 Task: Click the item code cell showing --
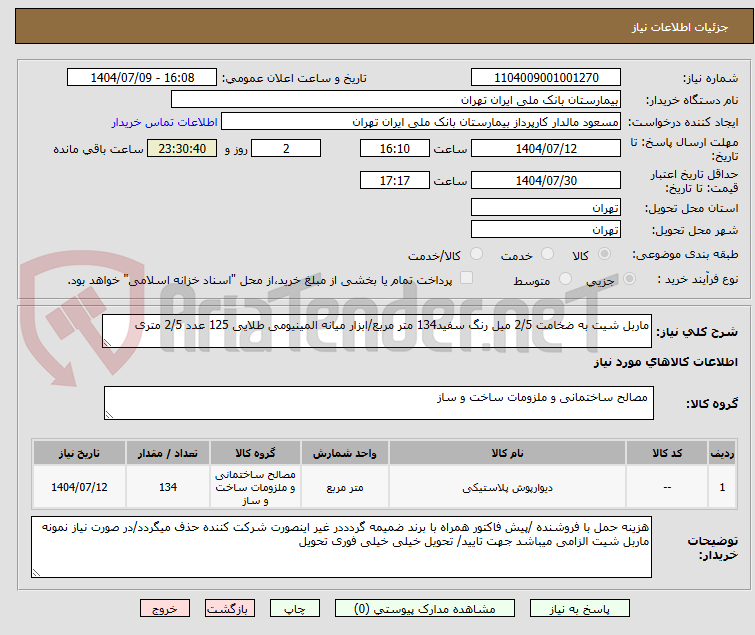click(667, 487)
